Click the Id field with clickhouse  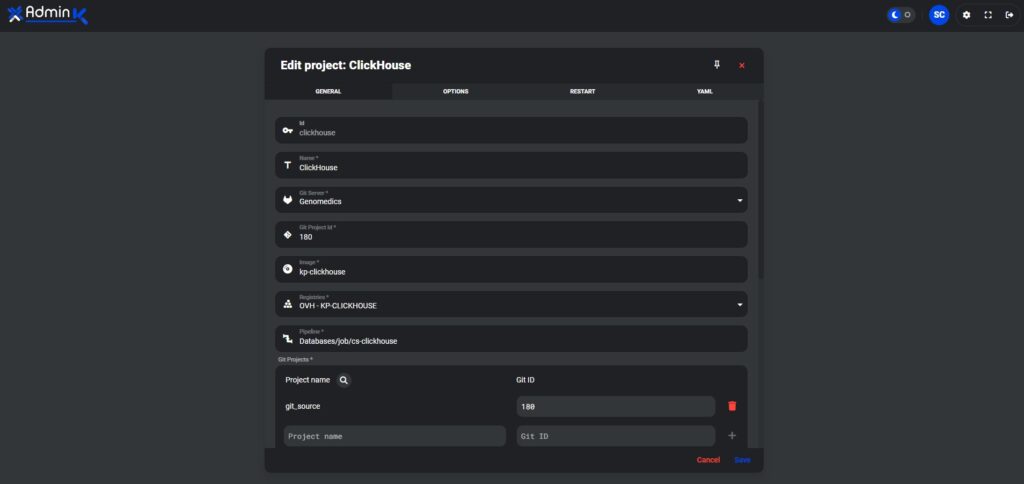pos(511,130)
